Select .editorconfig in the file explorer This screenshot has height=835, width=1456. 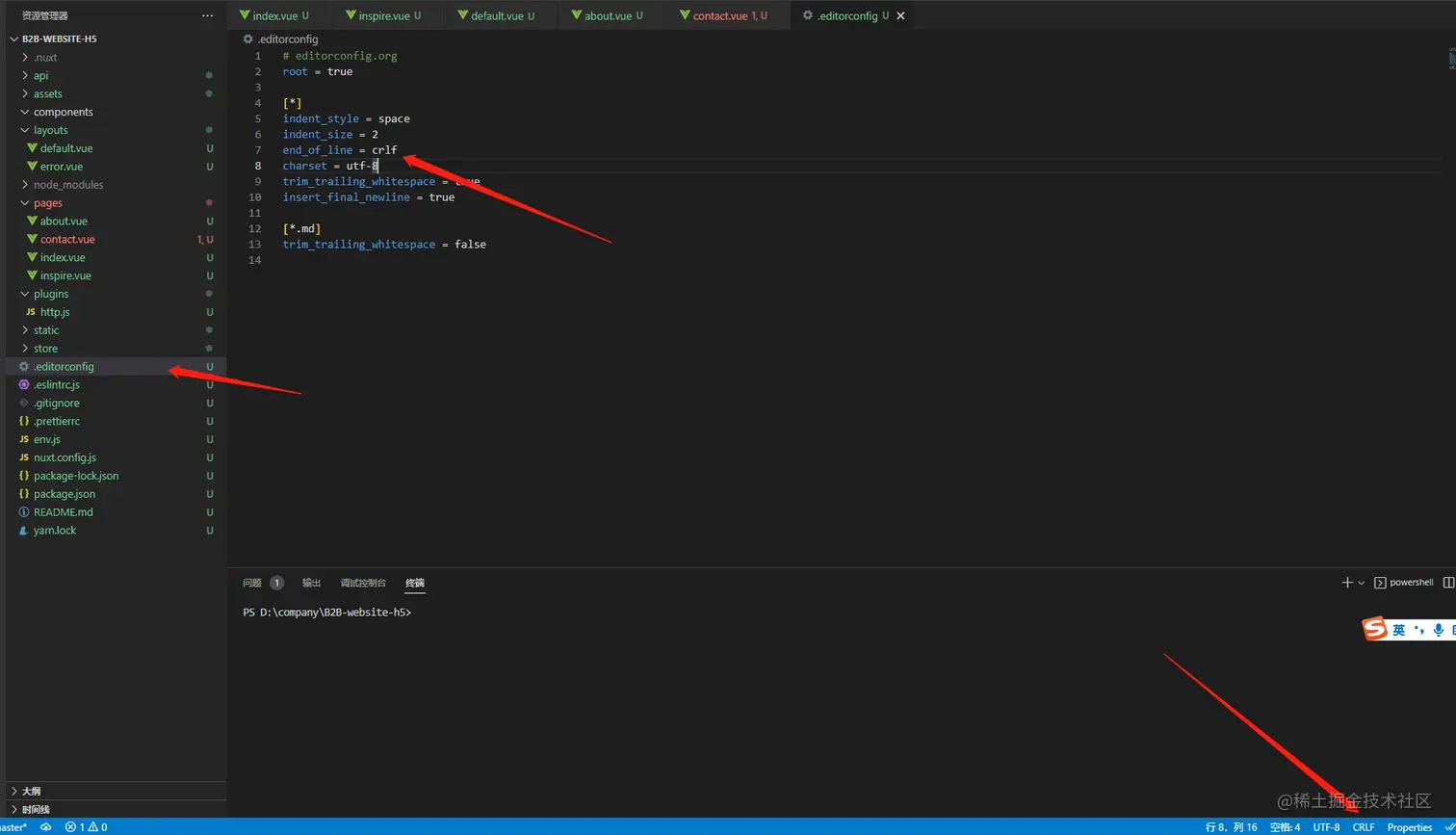point(114,367)
